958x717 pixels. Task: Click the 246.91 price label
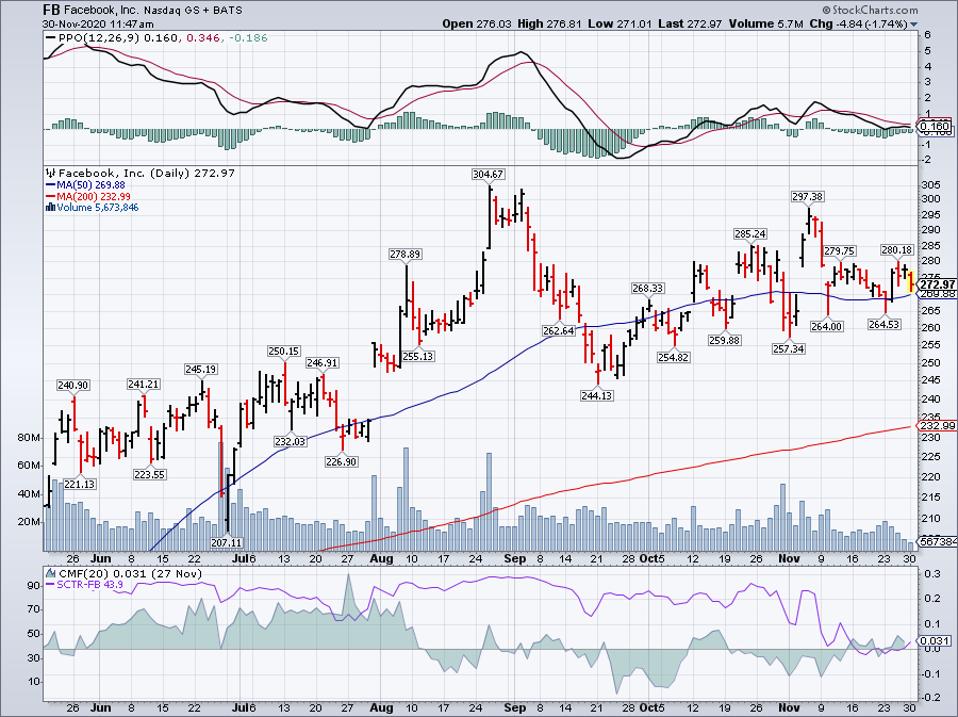322,363
